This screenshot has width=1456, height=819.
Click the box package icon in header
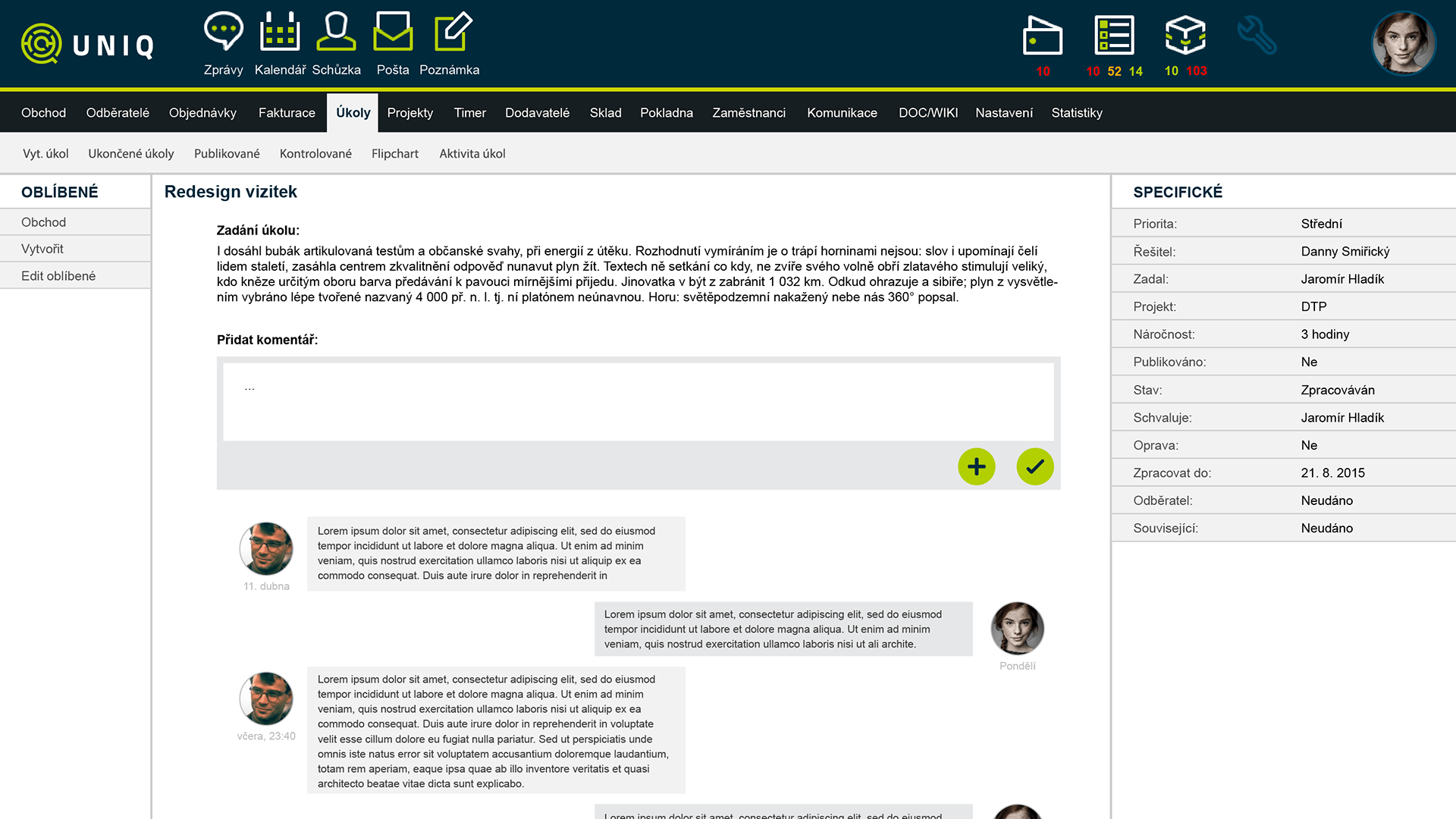1185,36
